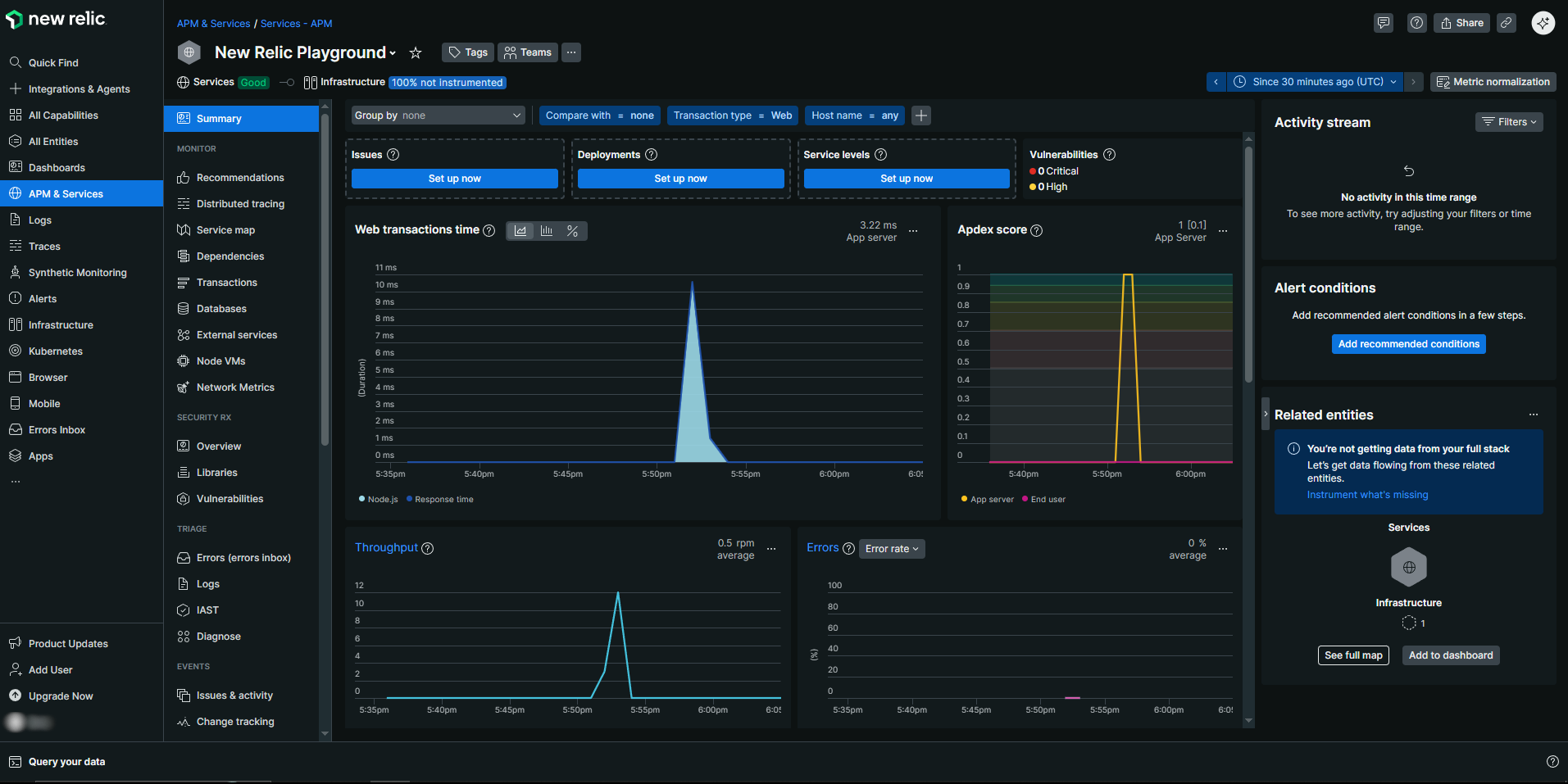Image resolution: width=1568 pixels, height=784 pixels.
Task: Switch chart to percentile view
Action: point(572,231)
